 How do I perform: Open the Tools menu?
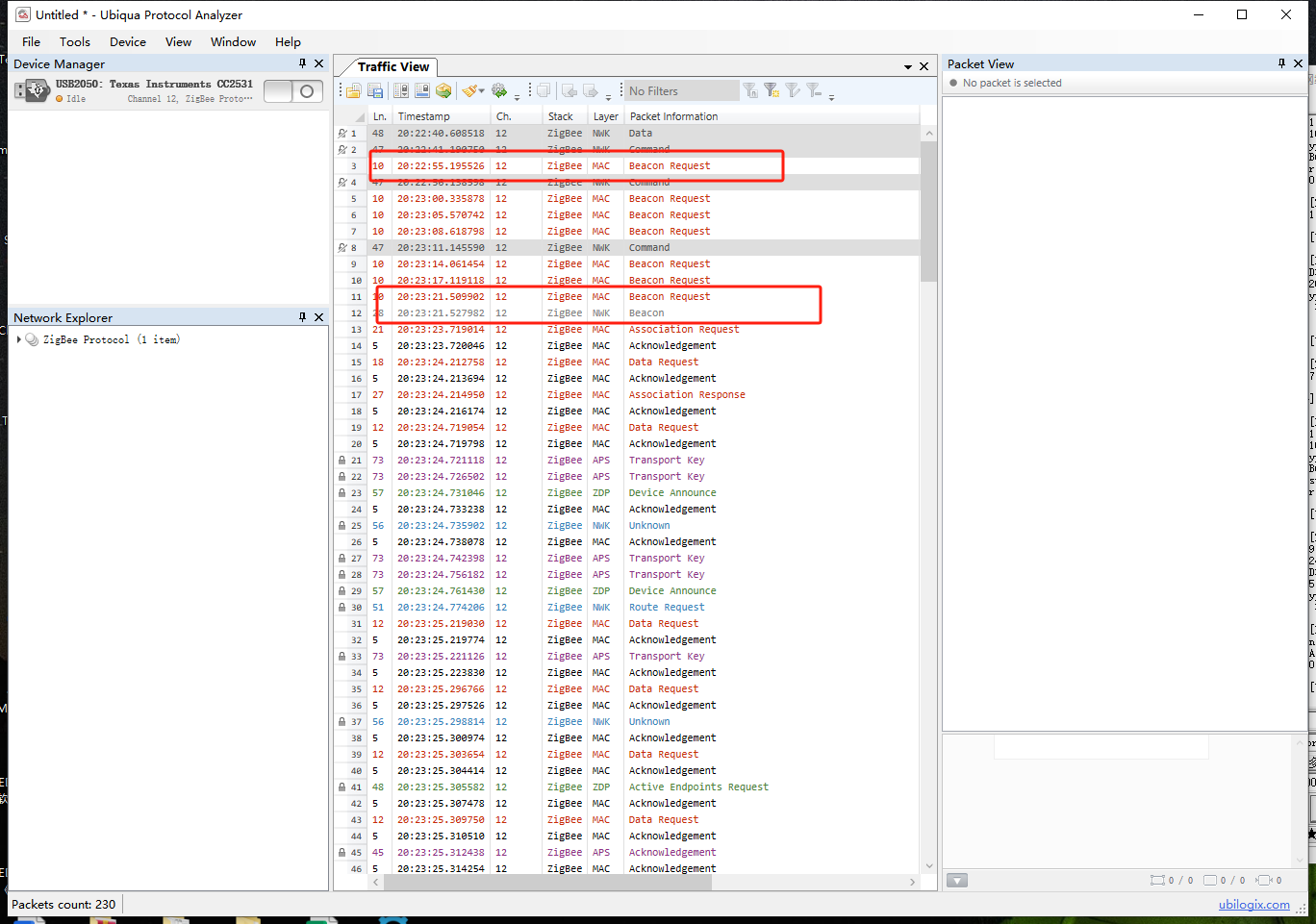click(x=75, y=41)
